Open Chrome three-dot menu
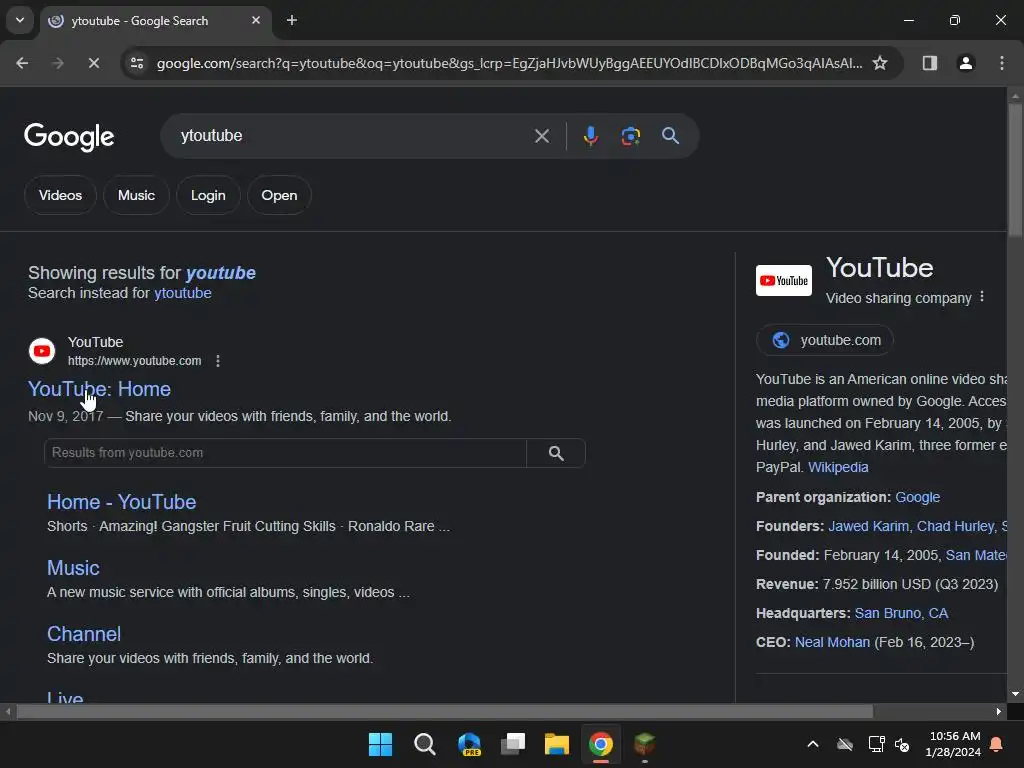Screen dimensions: 1024x768 pos(1002,63)
